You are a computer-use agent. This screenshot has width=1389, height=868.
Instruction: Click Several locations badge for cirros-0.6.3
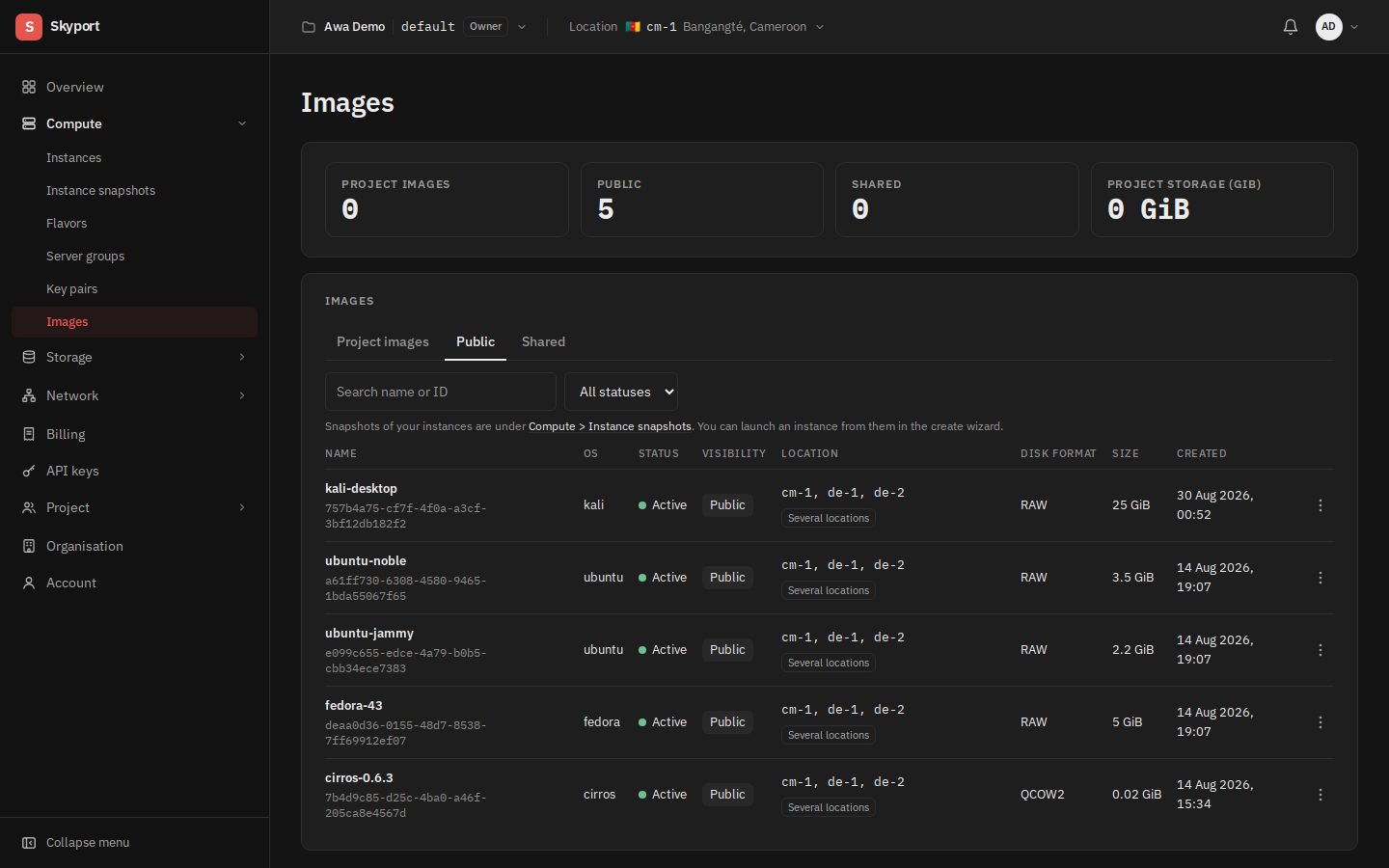click(829, 808)
